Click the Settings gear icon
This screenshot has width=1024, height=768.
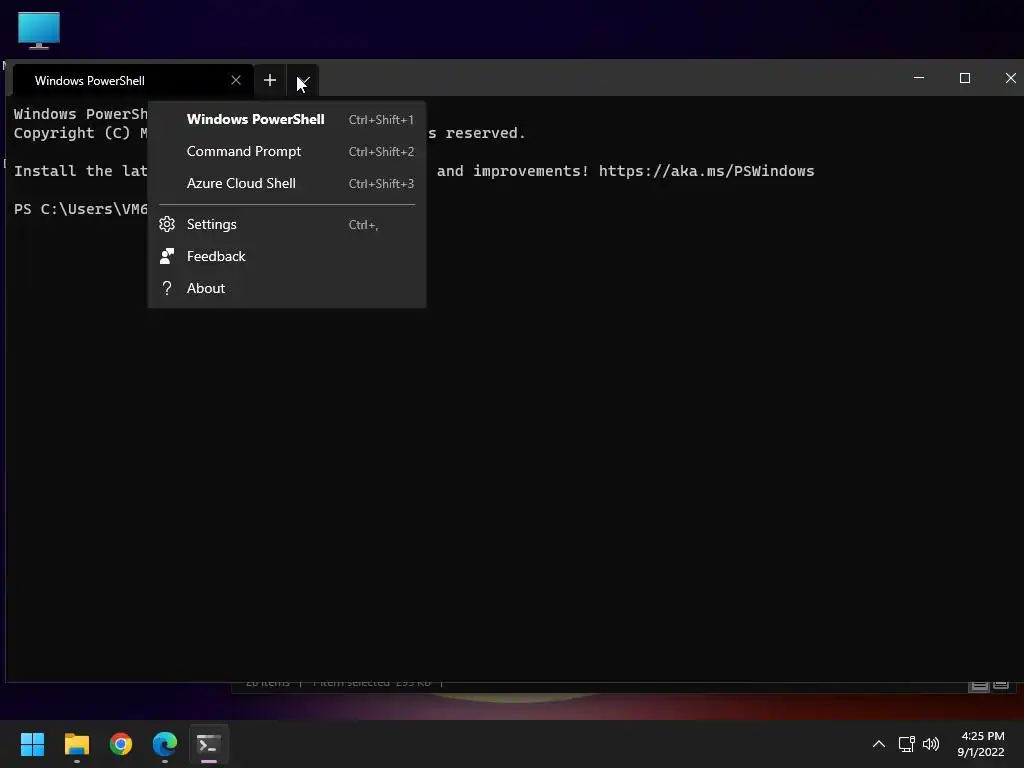[x=167, y=225]
